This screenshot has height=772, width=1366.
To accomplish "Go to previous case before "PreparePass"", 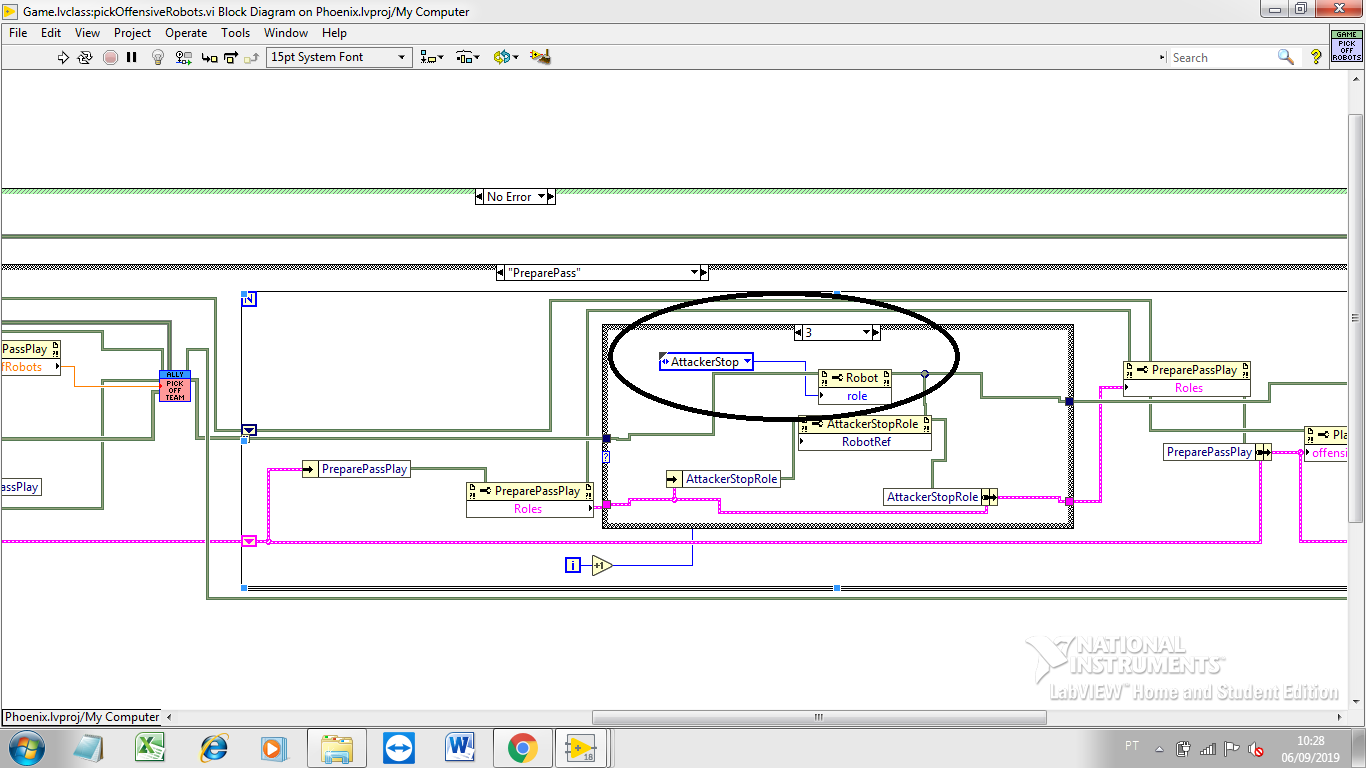I will click(500, 272).
